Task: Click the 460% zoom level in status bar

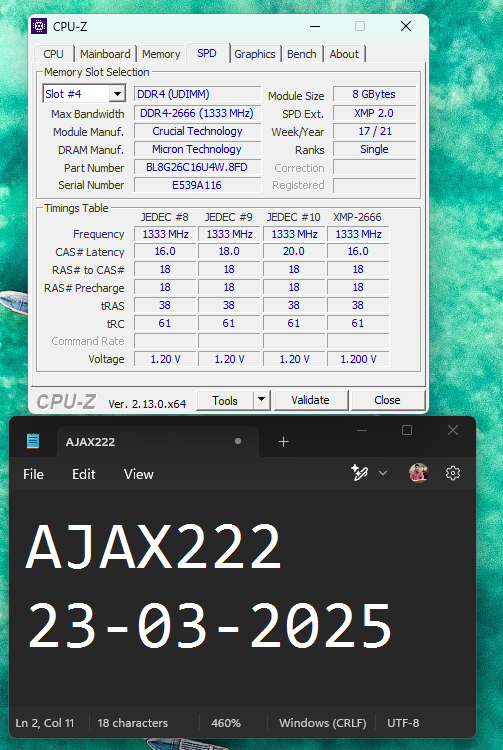Action: tap(226, 723)
